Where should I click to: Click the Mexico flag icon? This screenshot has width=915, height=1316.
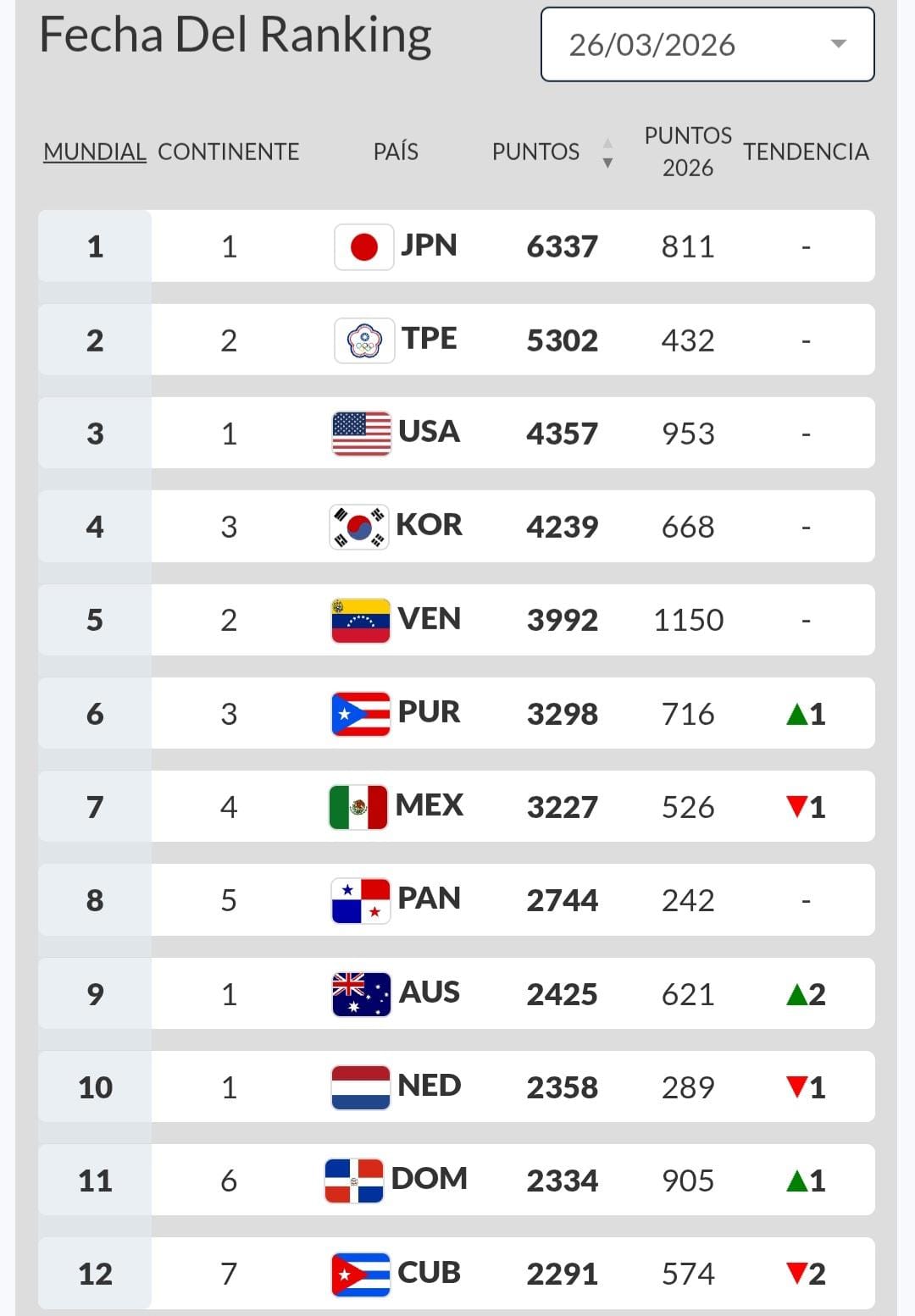(x=358, y=807)
